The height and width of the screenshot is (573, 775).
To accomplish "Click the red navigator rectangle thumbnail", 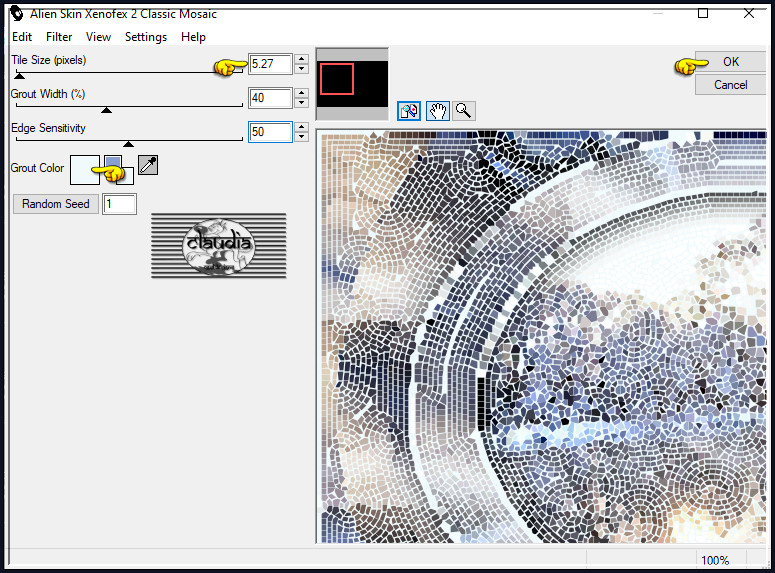I will (337, 79).
